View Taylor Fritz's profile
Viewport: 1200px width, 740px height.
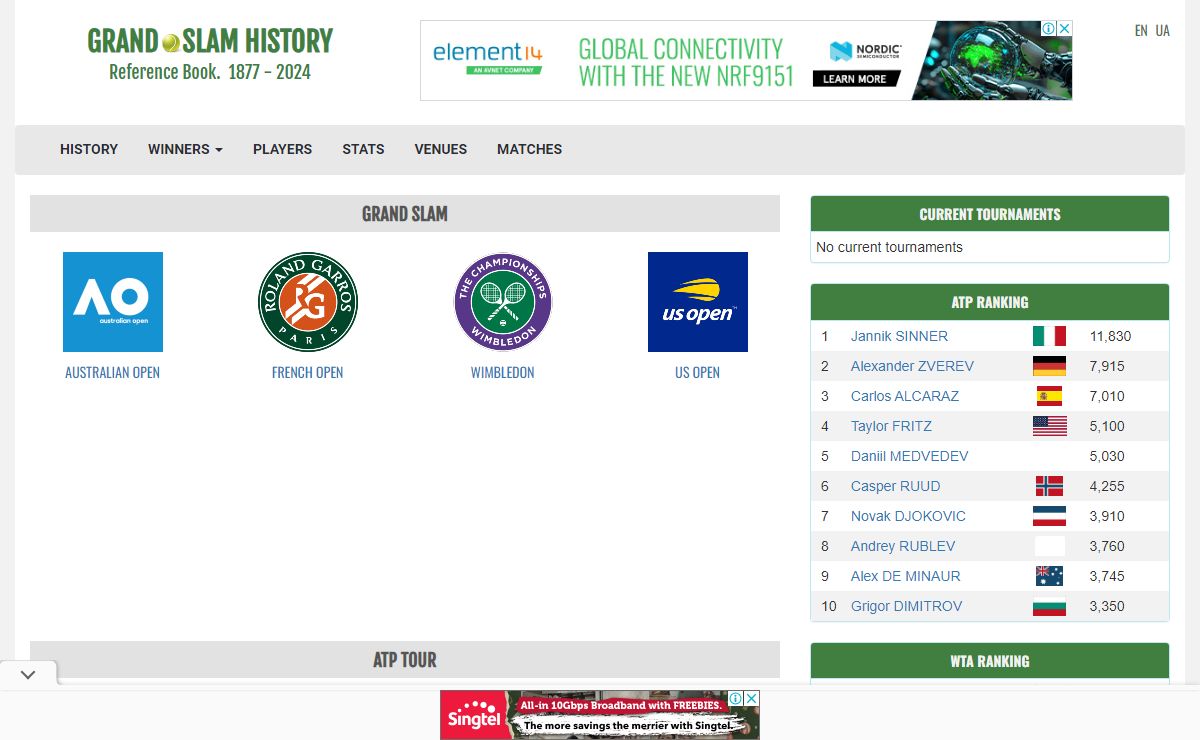(891, 426)
